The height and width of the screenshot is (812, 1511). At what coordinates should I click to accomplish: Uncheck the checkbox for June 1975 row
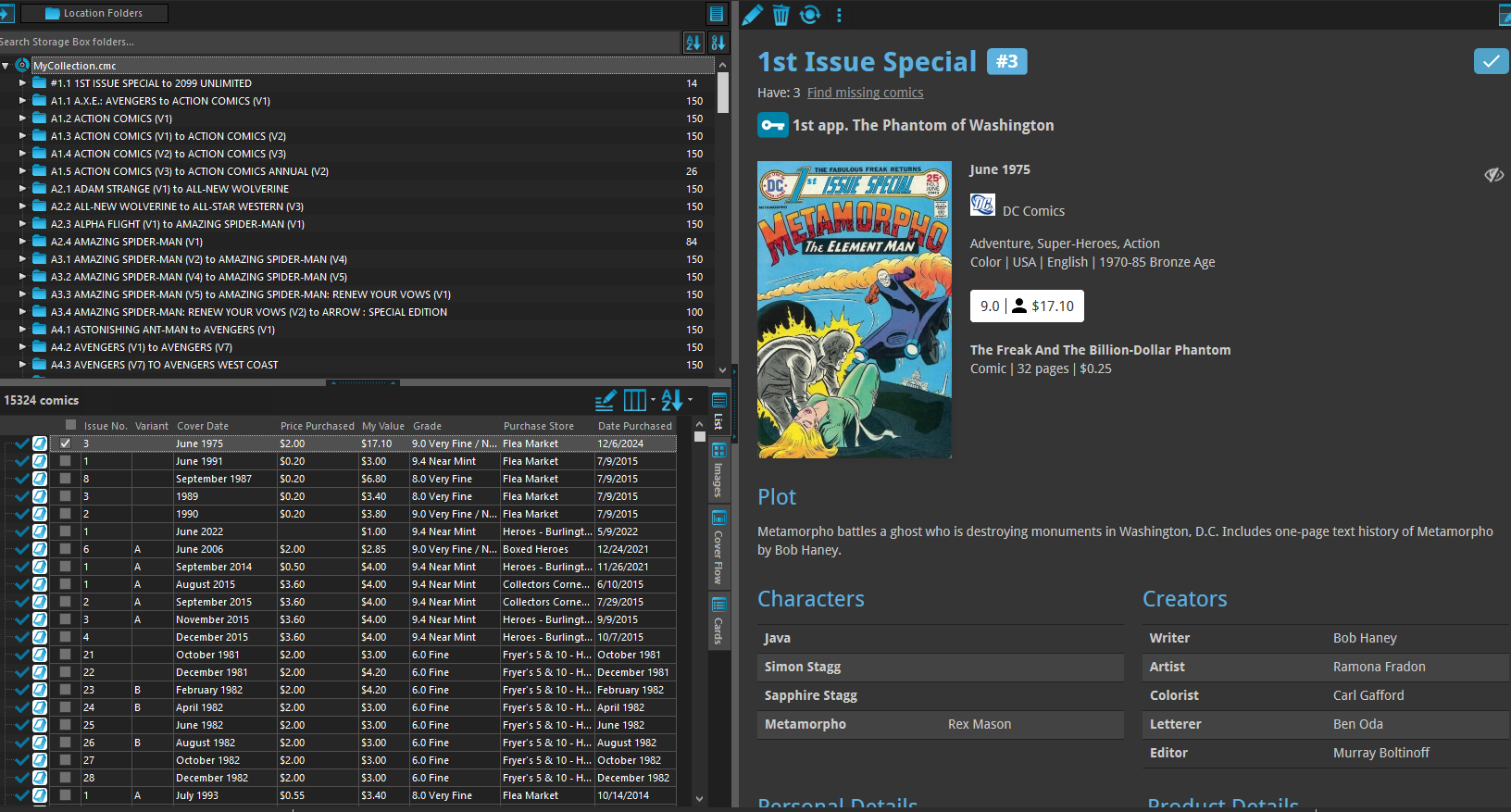[x=66, y=443]
